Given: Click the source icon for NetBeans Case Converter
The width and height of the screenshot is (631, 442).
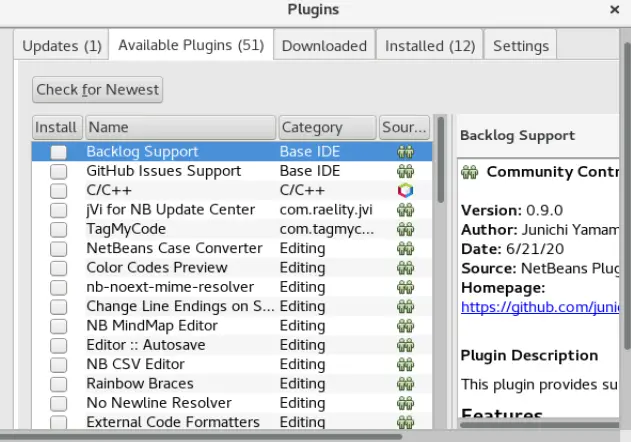Looking at the screenshot, I should 405,248.
